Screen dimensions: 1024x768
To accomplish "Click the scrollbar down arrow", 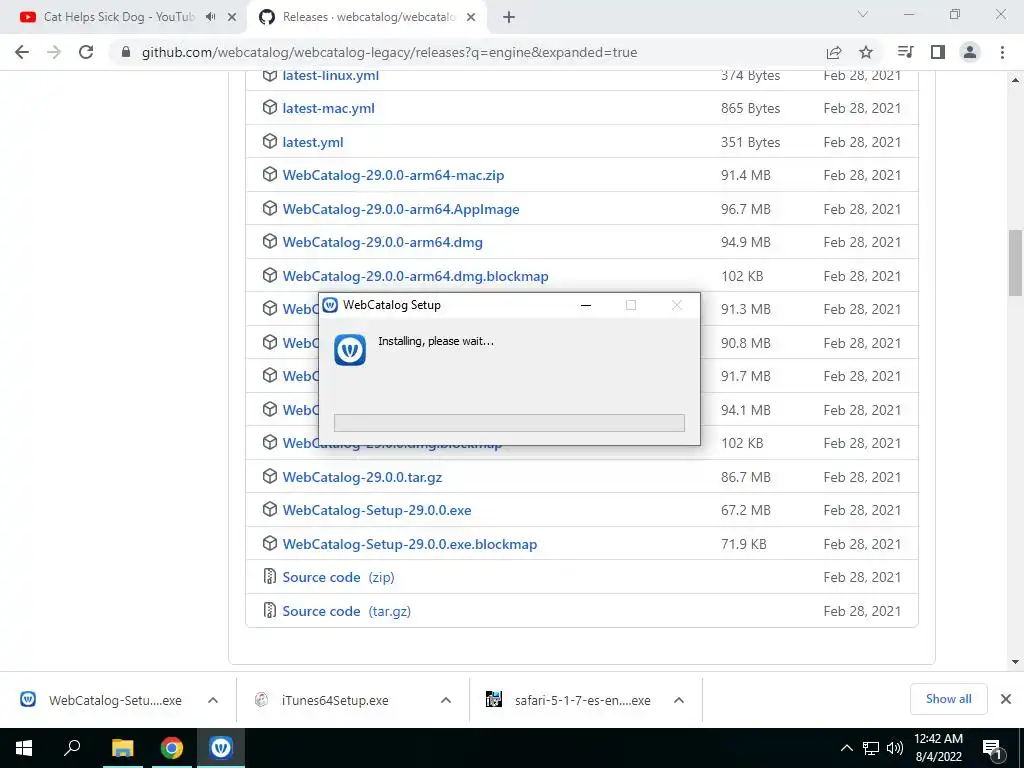I will click(1015, 662).
